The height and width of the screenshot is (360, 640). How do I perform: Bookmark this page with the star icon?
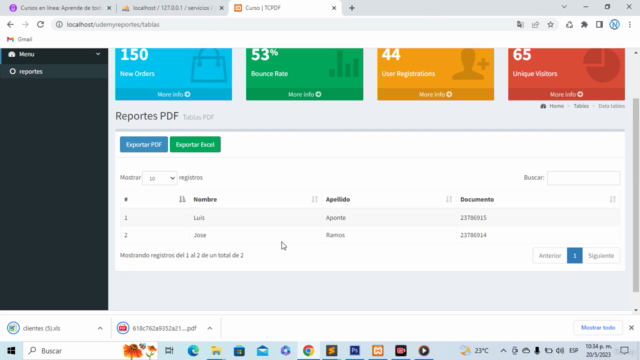(x=551, y=24)
